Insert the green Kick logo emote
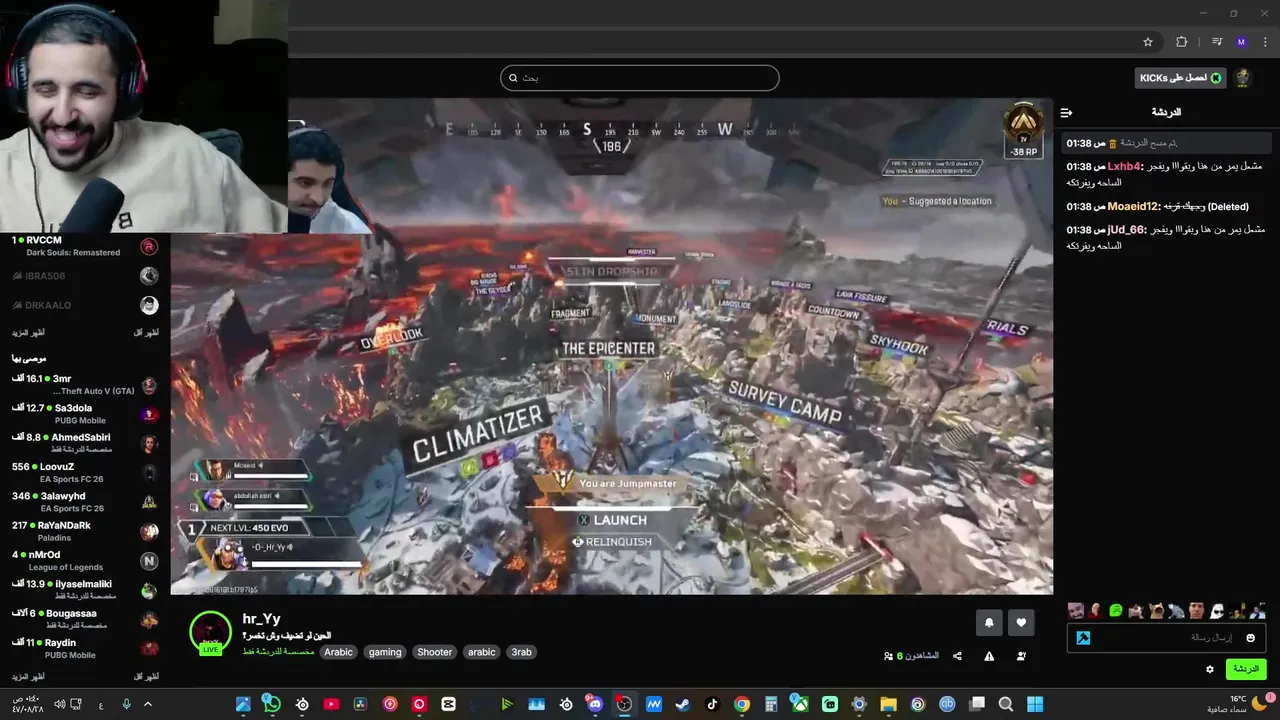Image resolution: width=1280 pixels, height=720 pixels. click(x=1116, y=611)
